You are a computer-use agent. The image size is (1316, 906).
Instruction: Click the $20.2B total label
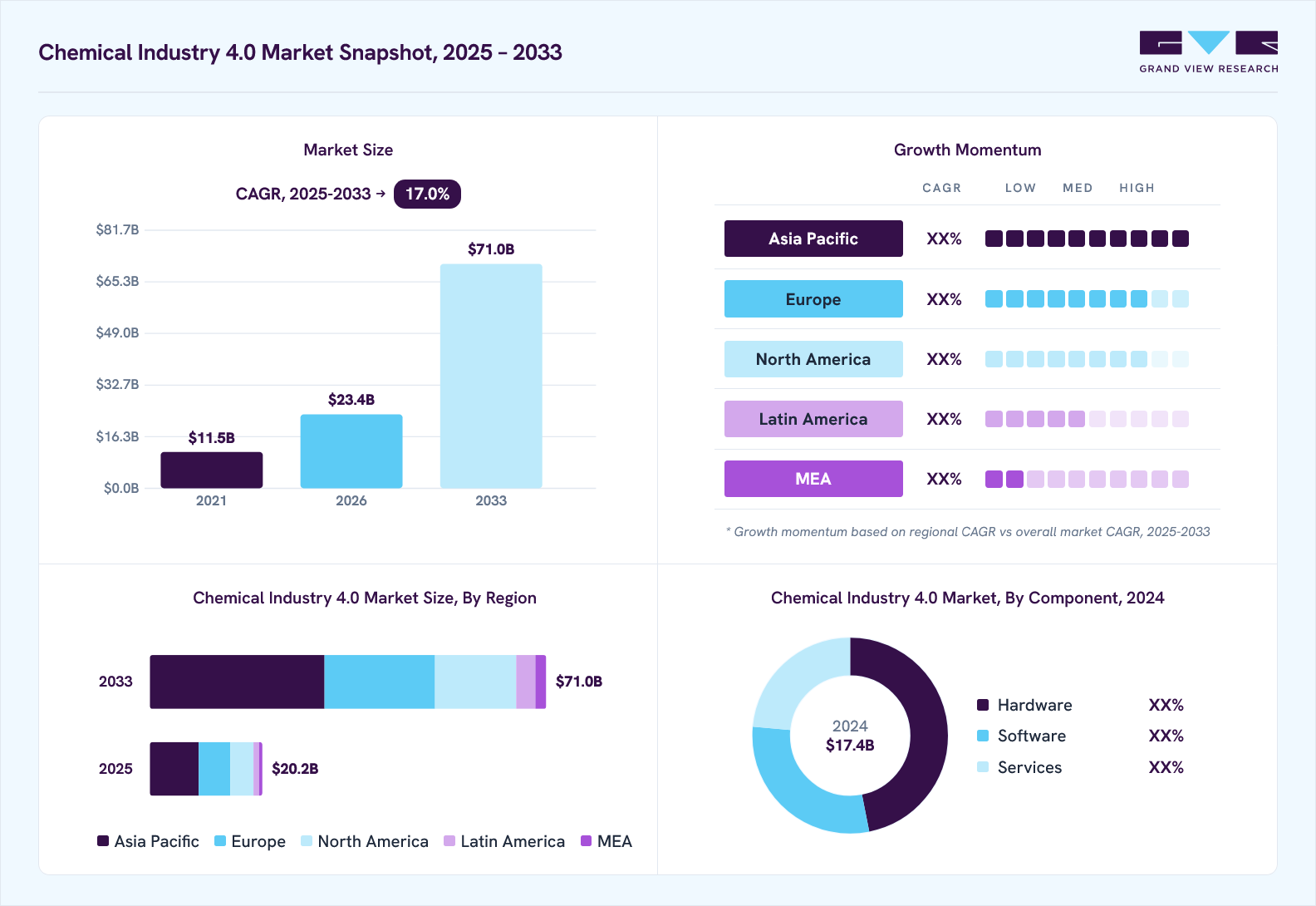click(x=295, y=769)
